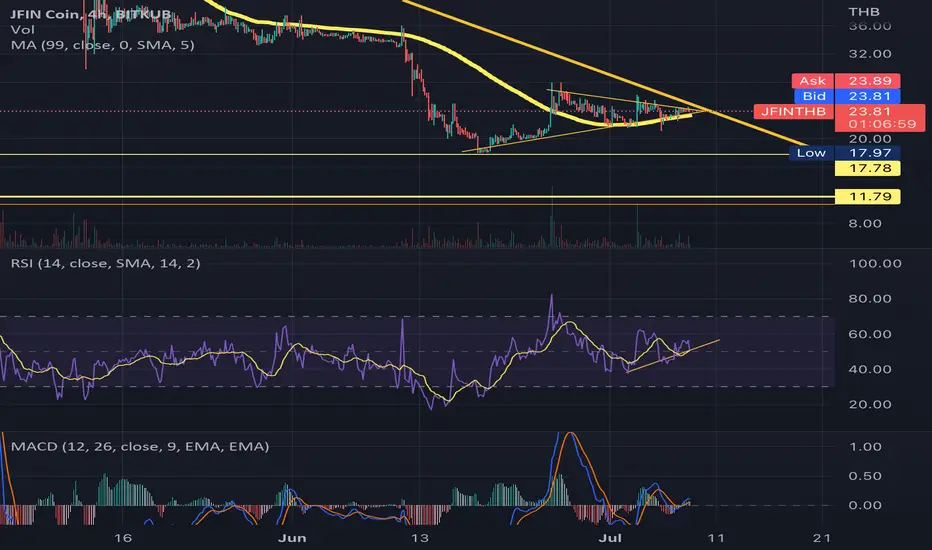Open the MACD (12, 26, close, 9, EMA, EMA) legend
This screenshot has height=550, width=932.
140,446
